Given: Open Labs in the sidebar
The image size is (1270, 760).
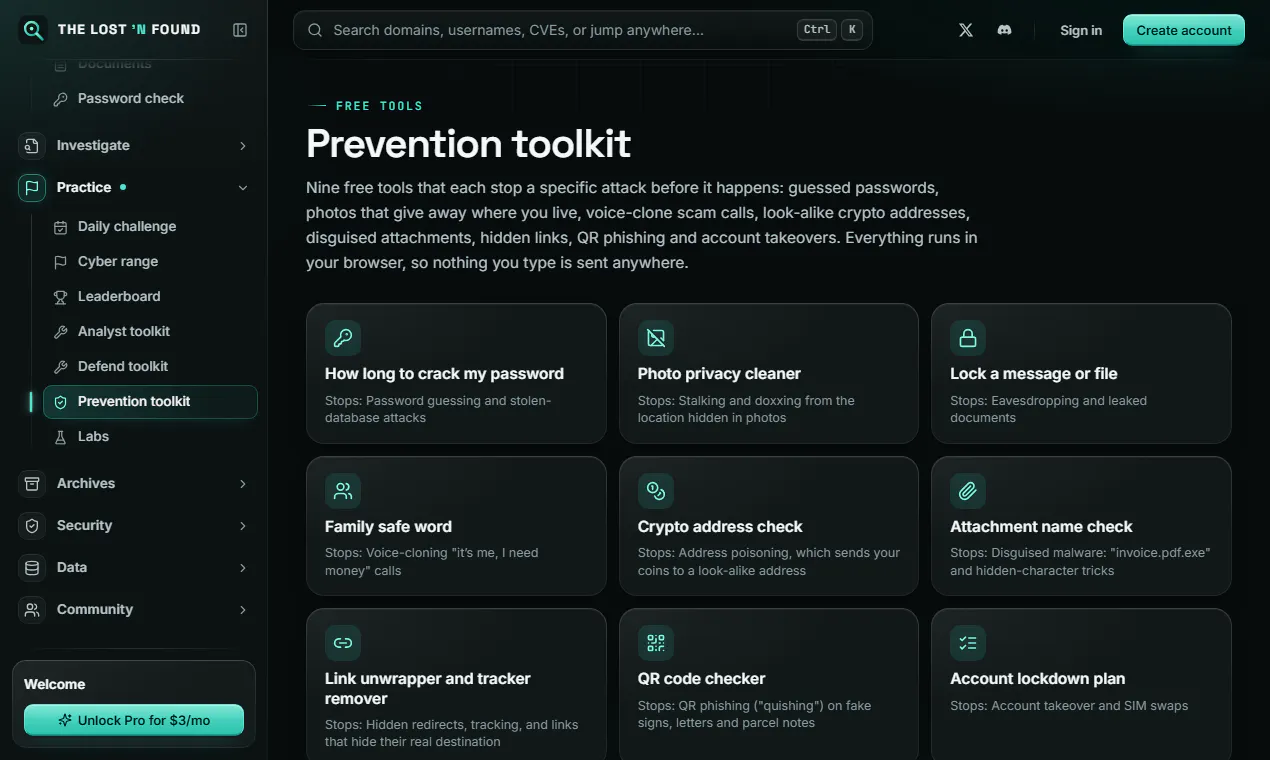Looking at the screenshot, I should (150, 437).
